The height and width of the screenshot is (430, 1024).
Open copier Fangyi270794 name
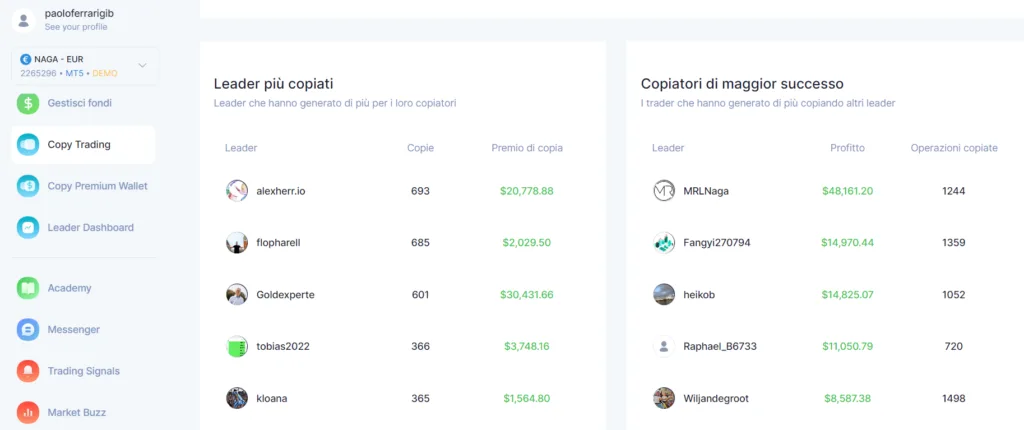pos(717,242)
